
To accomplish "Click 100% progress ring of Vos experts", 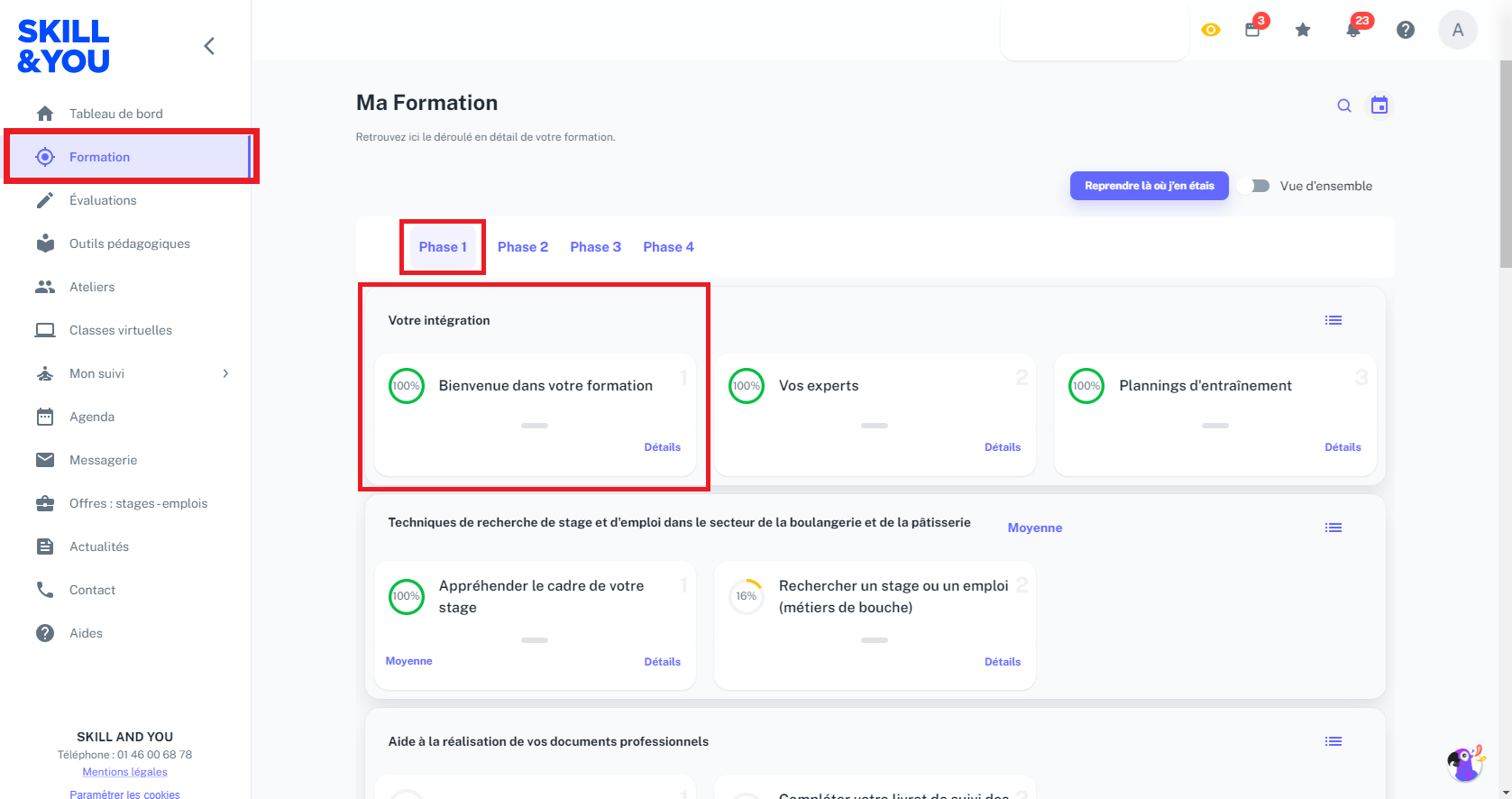I will coord(747,386).
